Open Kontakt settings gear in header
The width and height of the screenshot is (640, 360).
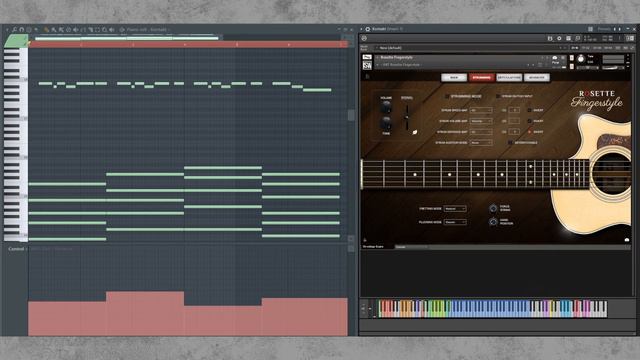pos(559,38)
